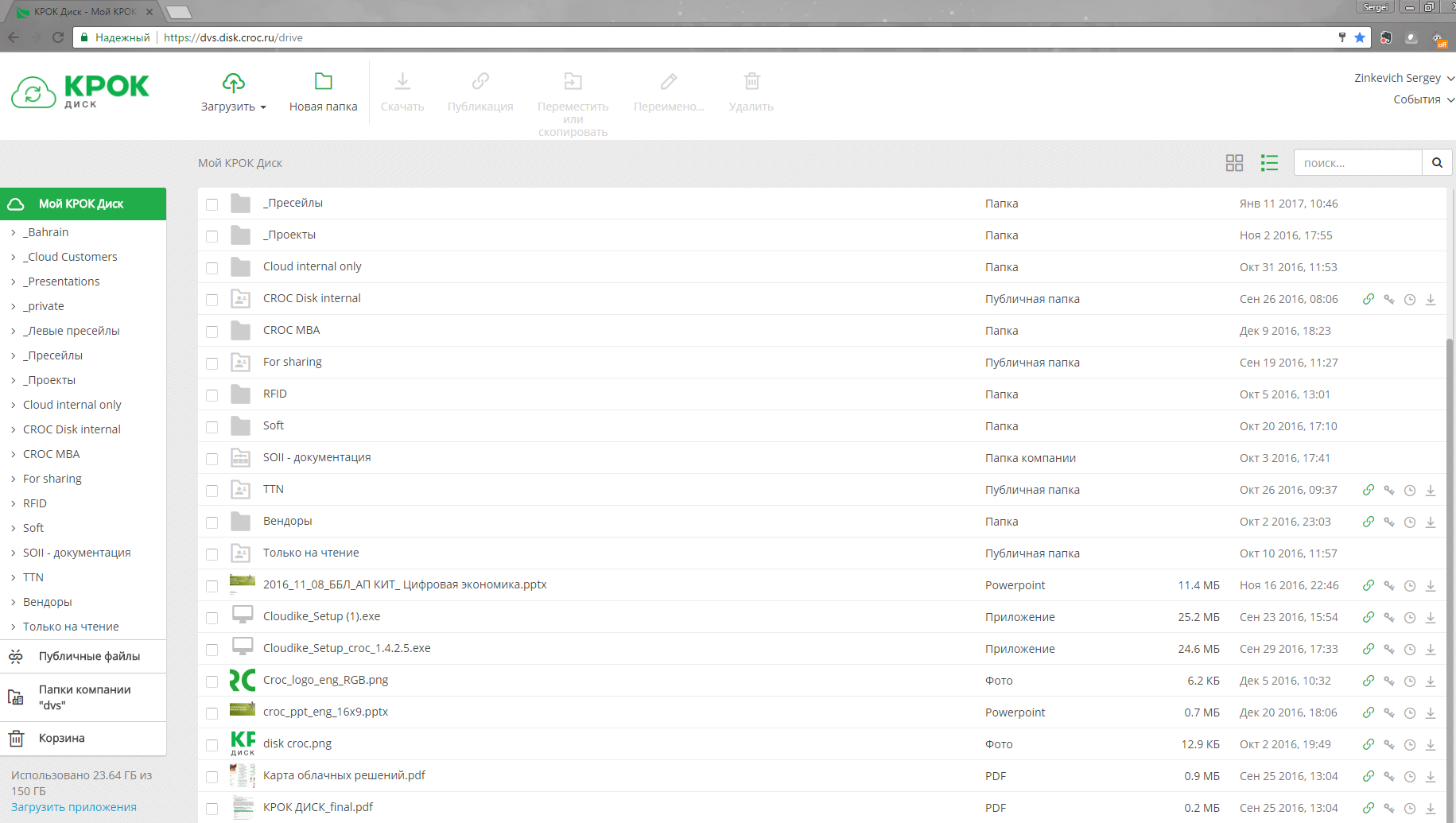The image size is (1456, 823).
Task: Open Zinkevich Sergey user dropdown
Action: click(x=1404, y=78)
